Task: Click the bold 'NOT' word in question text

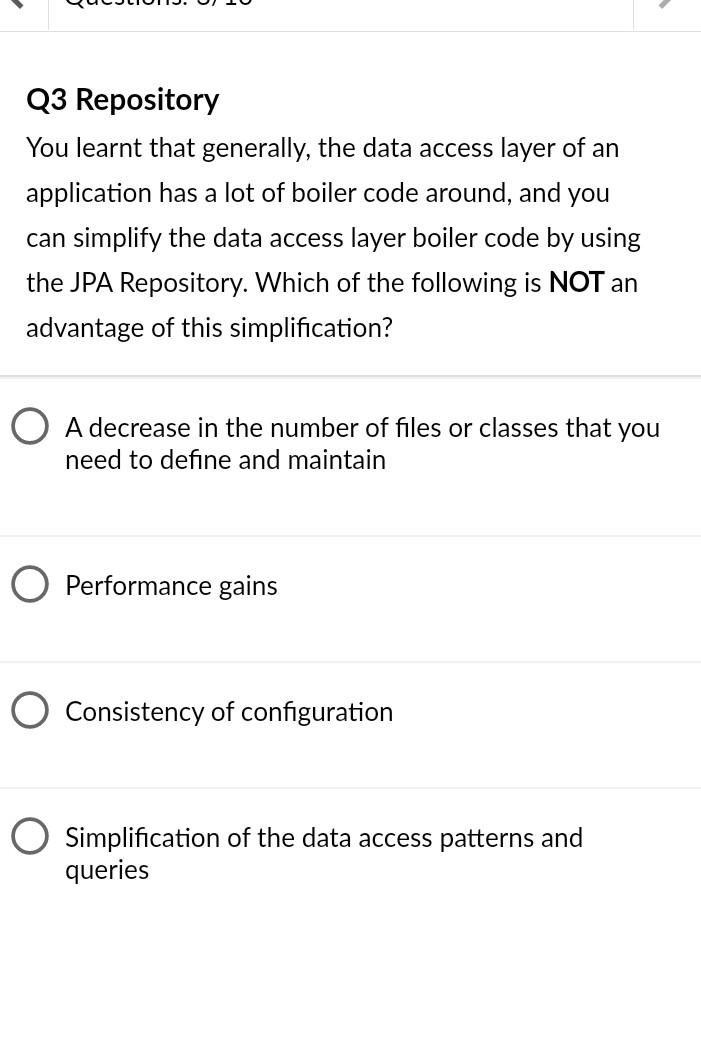Action: click(576, 282)
